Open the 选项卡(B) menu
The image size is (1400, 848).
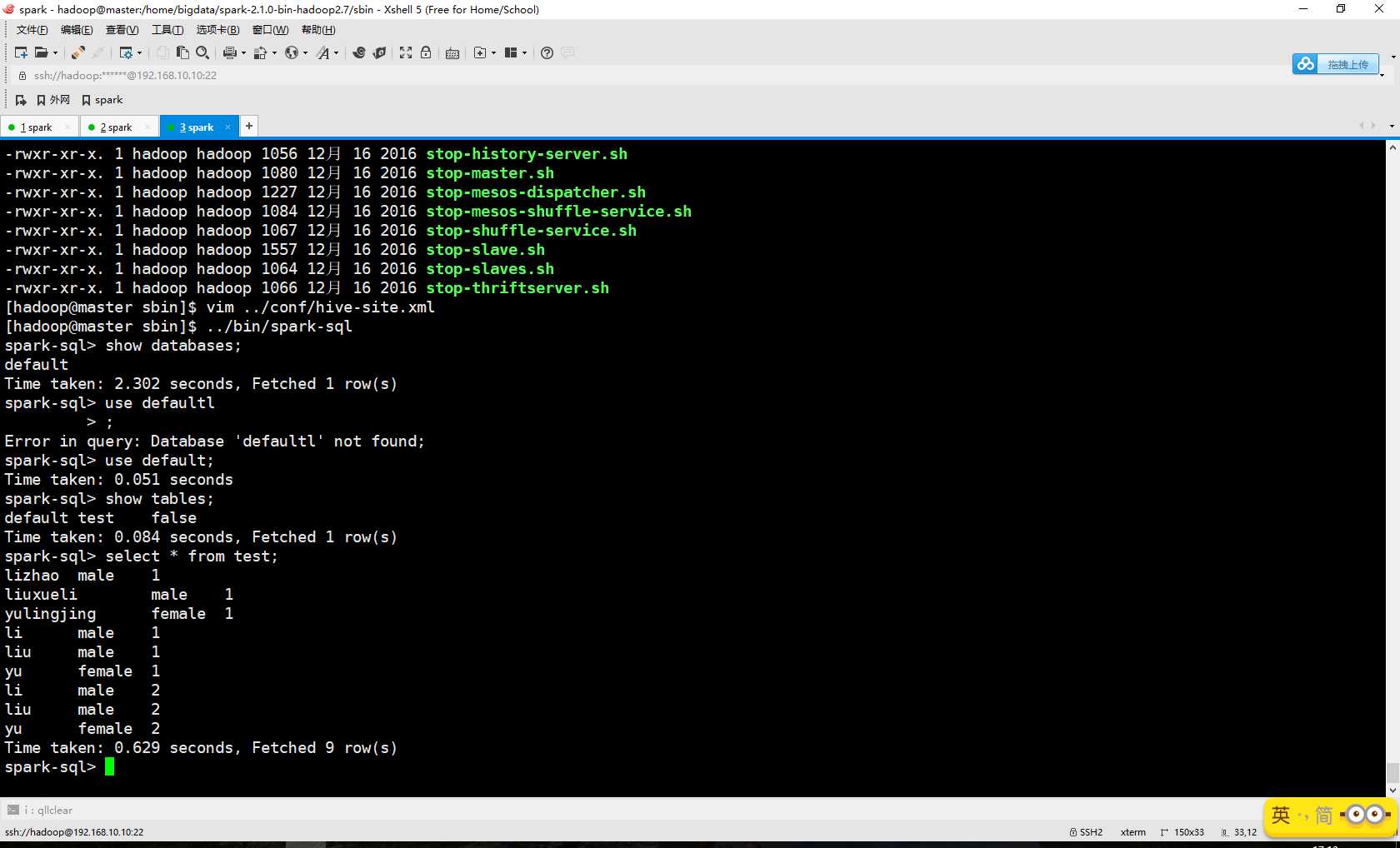(x=217, y=30)
